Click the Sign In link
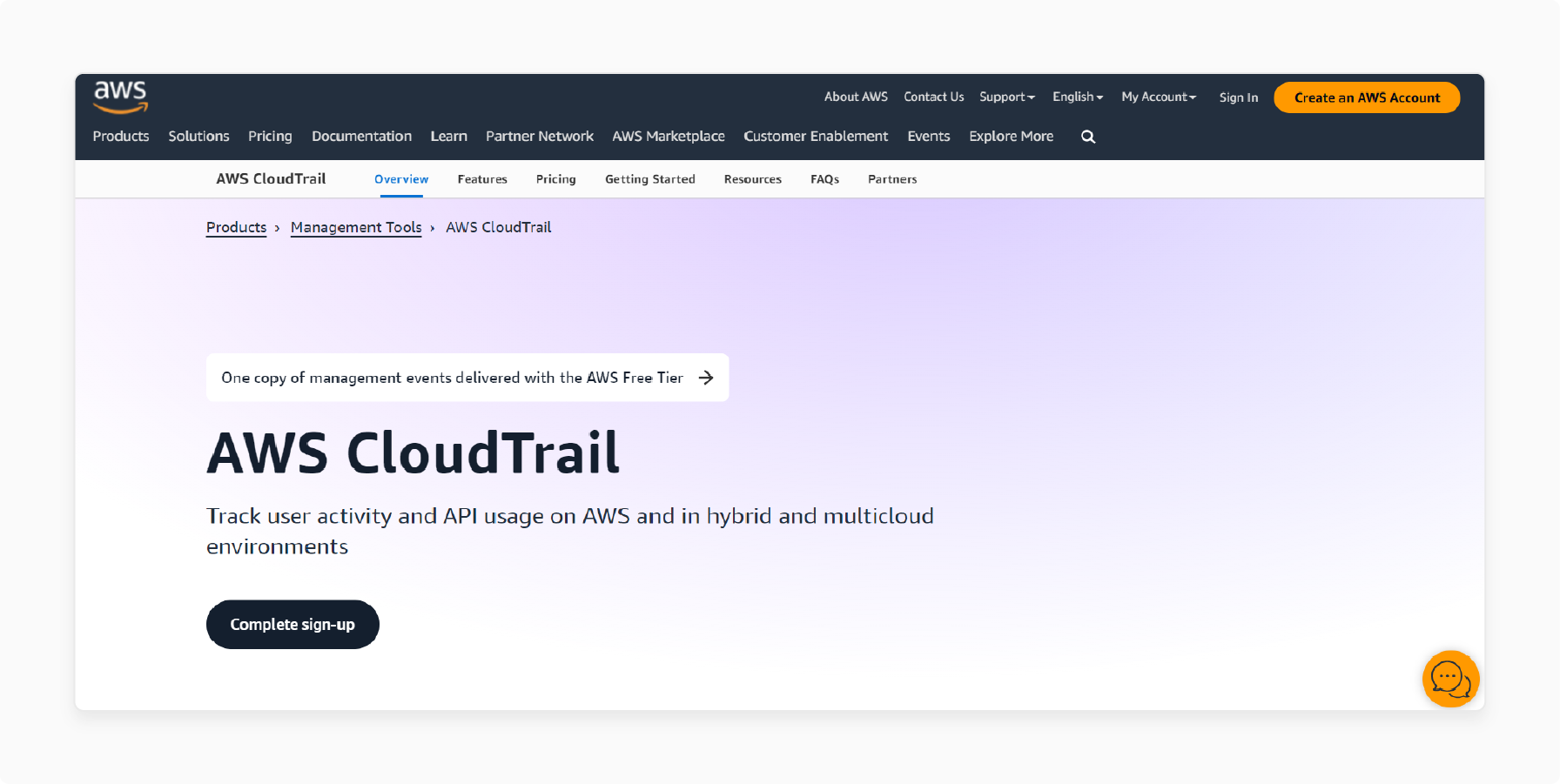1560x784 pixels. tap(1239, 97)
